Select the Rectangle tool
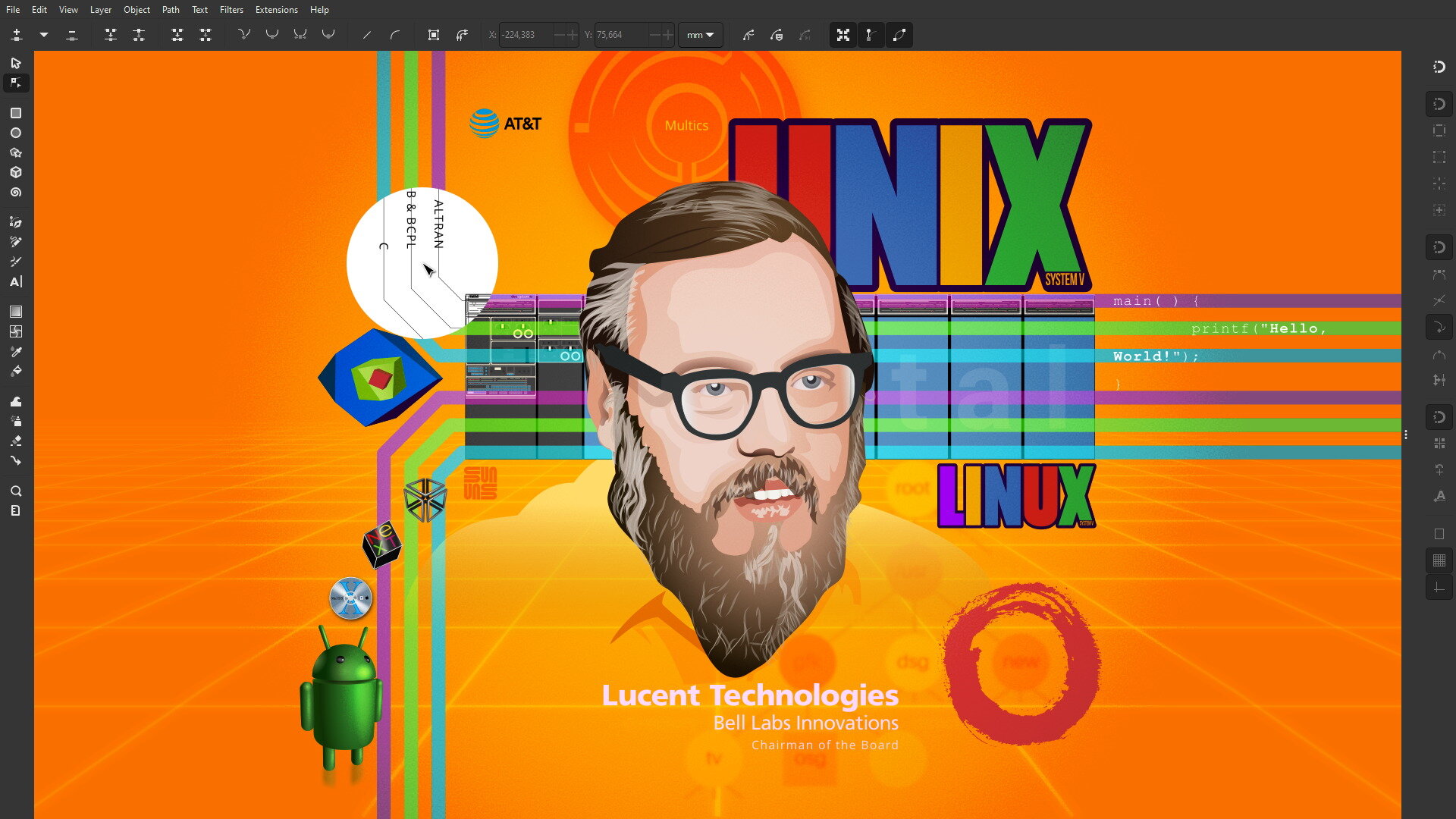1456x819 pixels. (x=16, y=113)
